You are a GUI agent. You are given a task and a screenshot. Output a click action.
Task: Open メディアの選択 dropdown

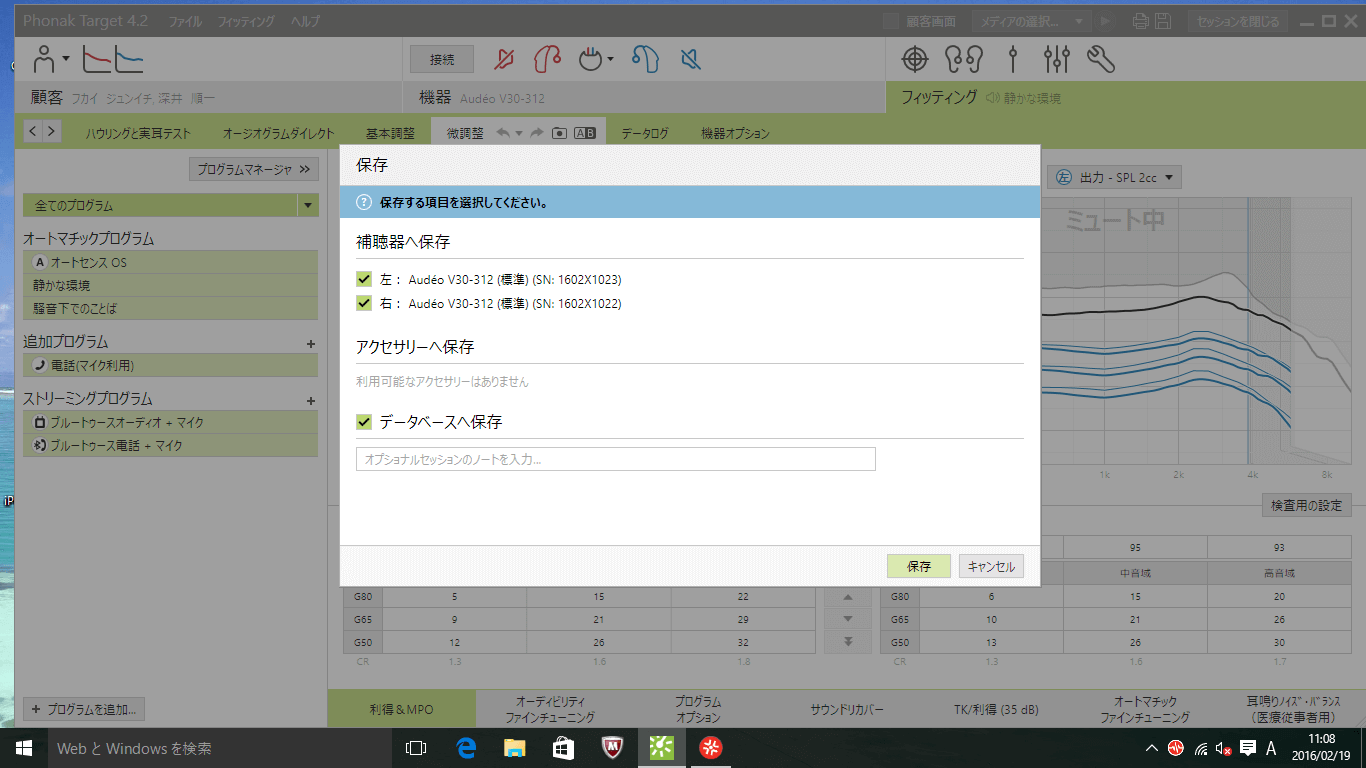tap(1033, 21)
